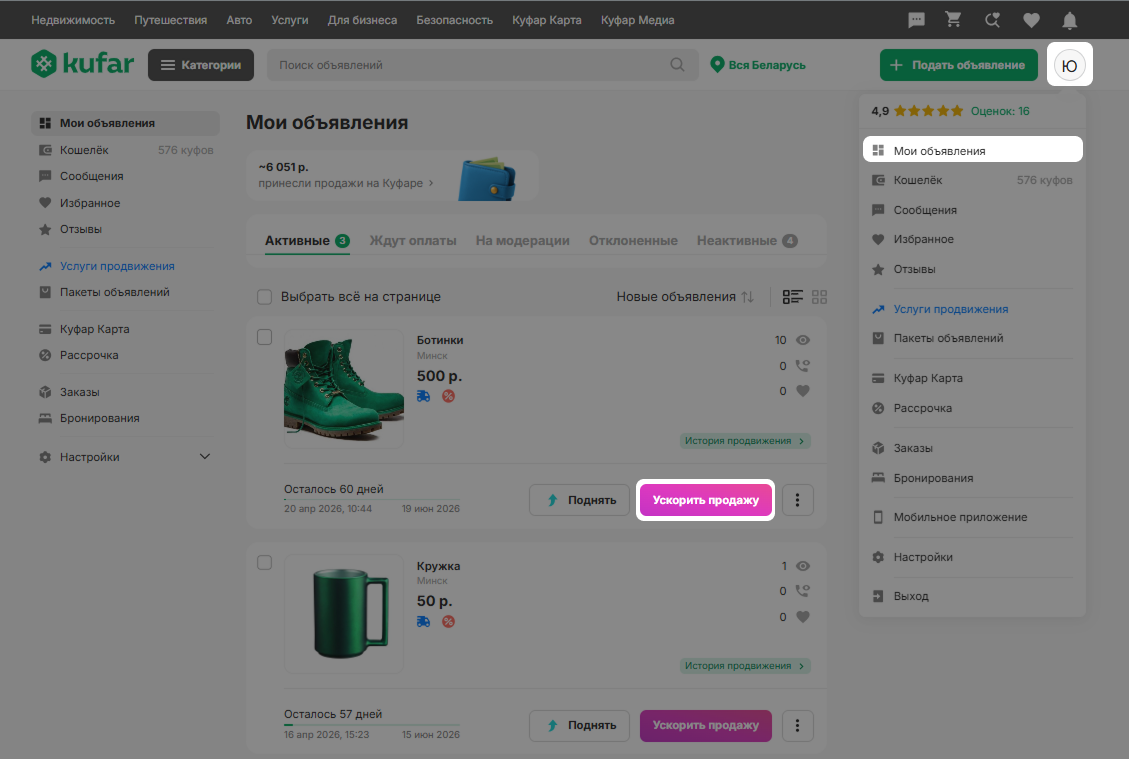Viewport: 1129px width, 759px height.
Task: Open История продвижения for Ботинки
Action: click(745, 441)
